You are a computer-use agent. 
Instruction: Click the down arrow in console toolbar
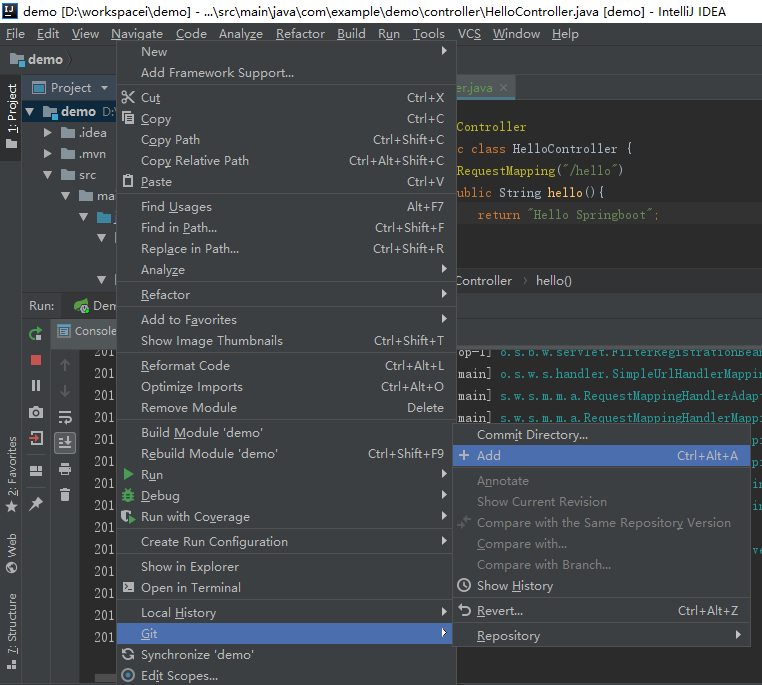[65, 391]
